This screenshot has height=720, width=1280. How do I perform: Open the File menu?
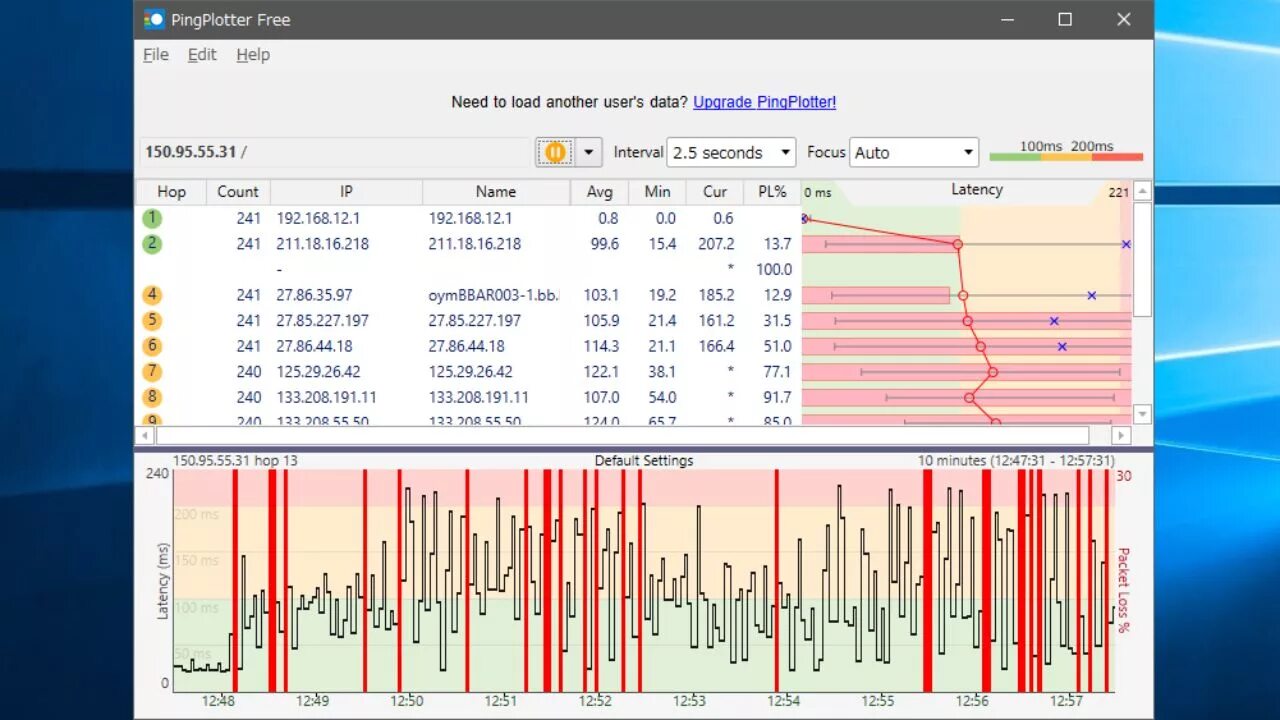click(156, 55)
